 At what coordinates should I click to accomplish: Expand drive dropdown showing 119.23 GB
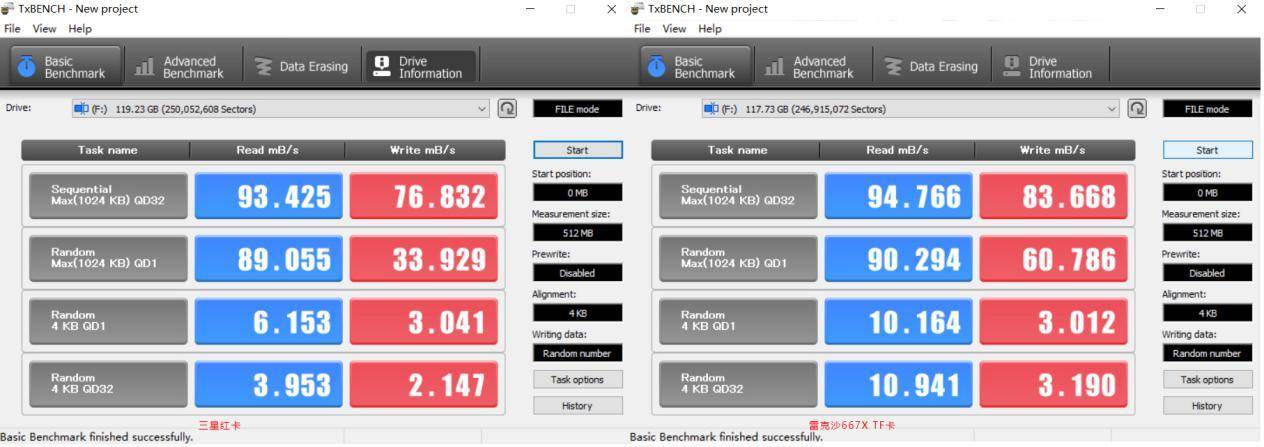281,109
